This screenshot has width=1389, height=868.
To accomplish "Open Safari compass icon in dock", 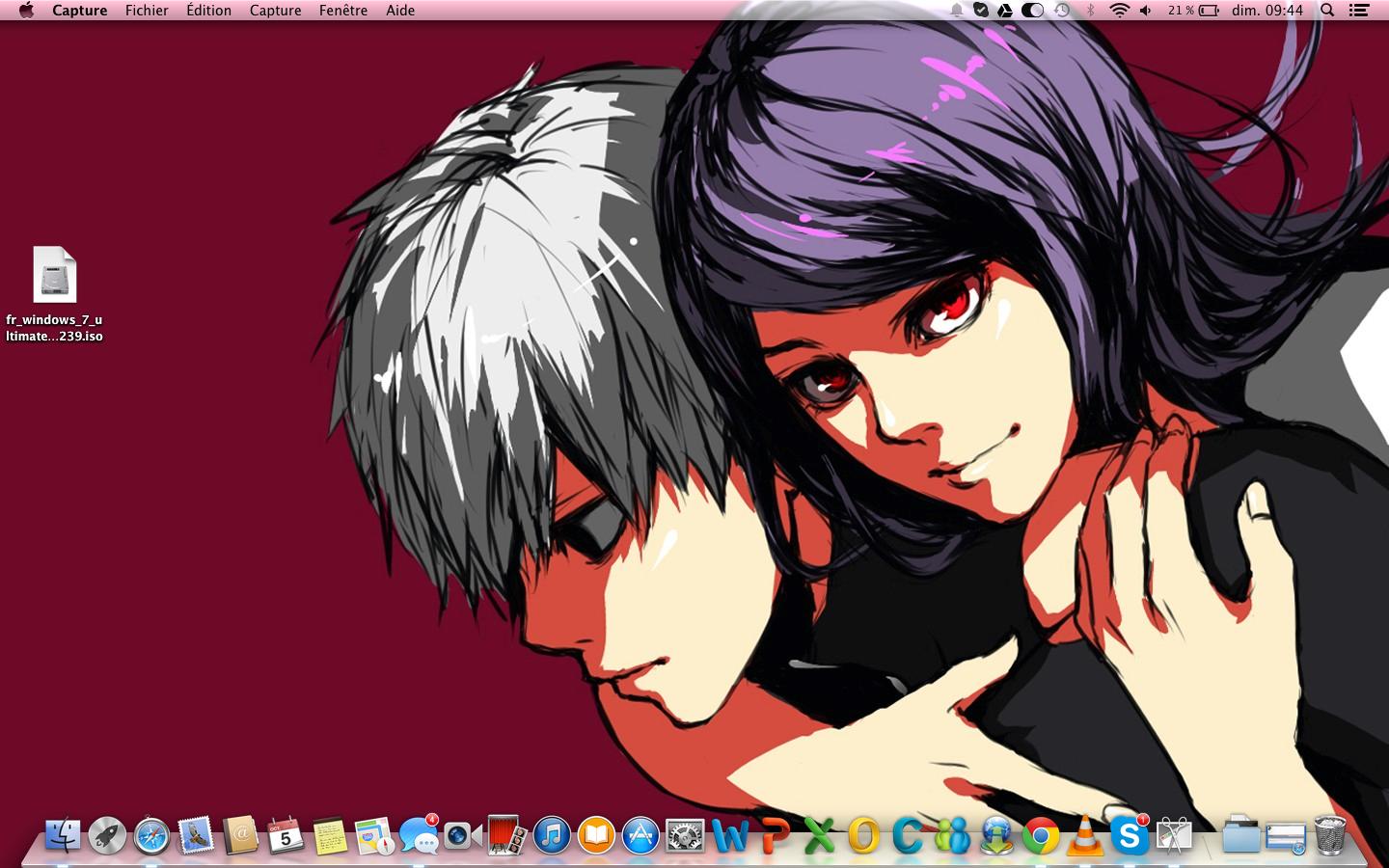I will click(151, 835).
